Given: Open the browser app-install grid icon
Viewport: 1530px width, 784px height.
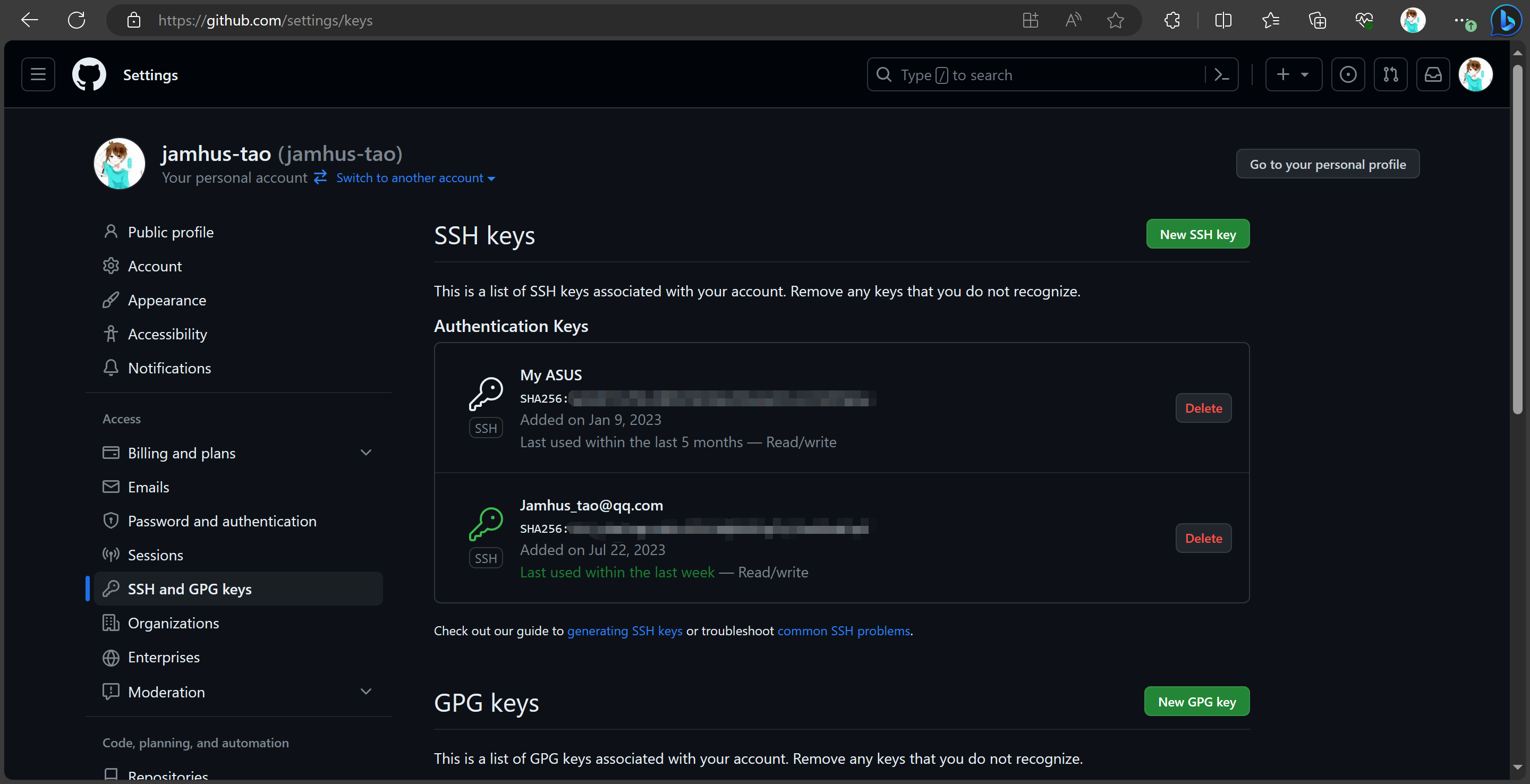Looking at the screenshot, I should tap(1031, 20).
